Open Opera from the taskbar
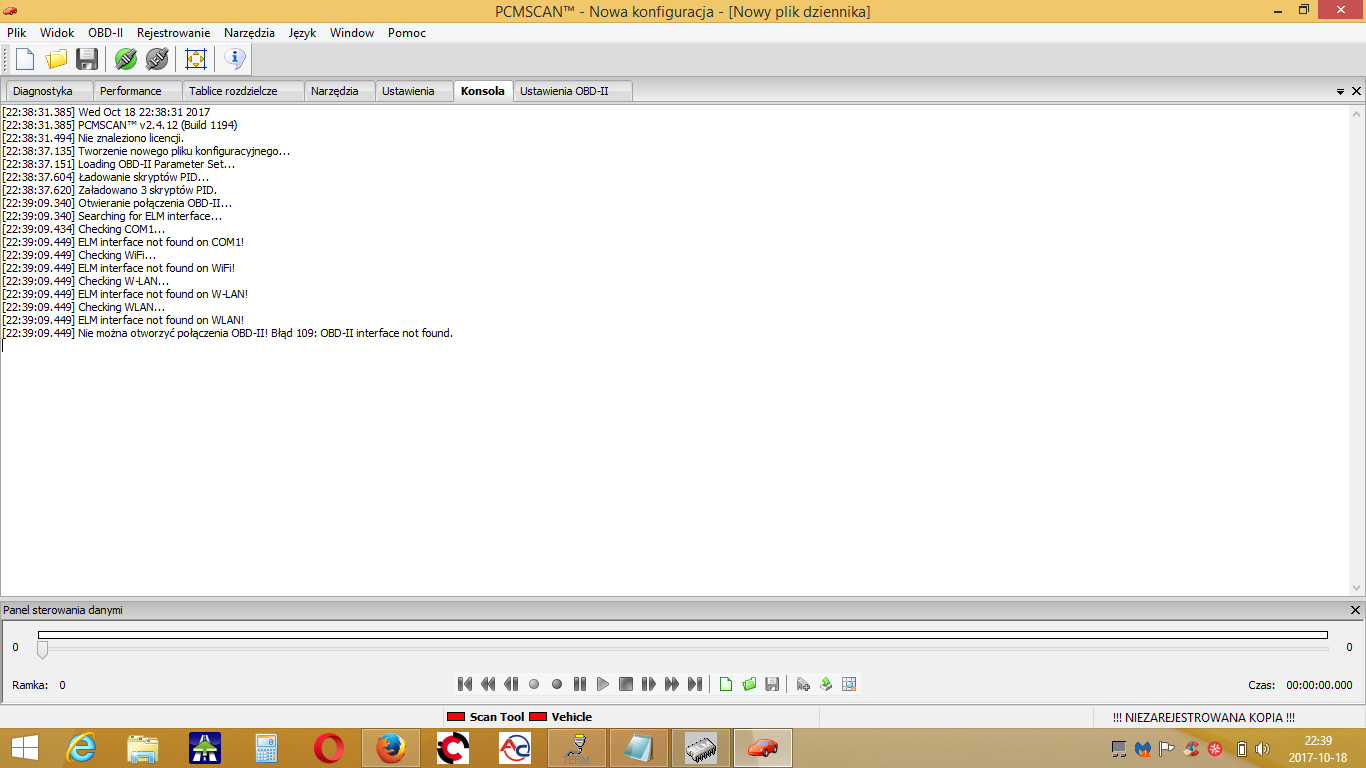This screenshot has height=768, width=1366. 329,748
